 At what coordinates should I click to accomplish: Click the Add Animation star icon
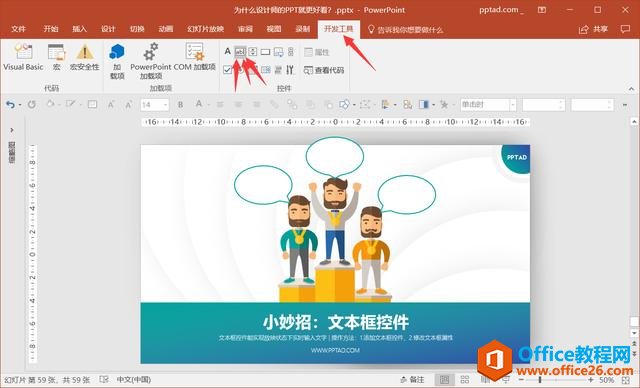444,105
